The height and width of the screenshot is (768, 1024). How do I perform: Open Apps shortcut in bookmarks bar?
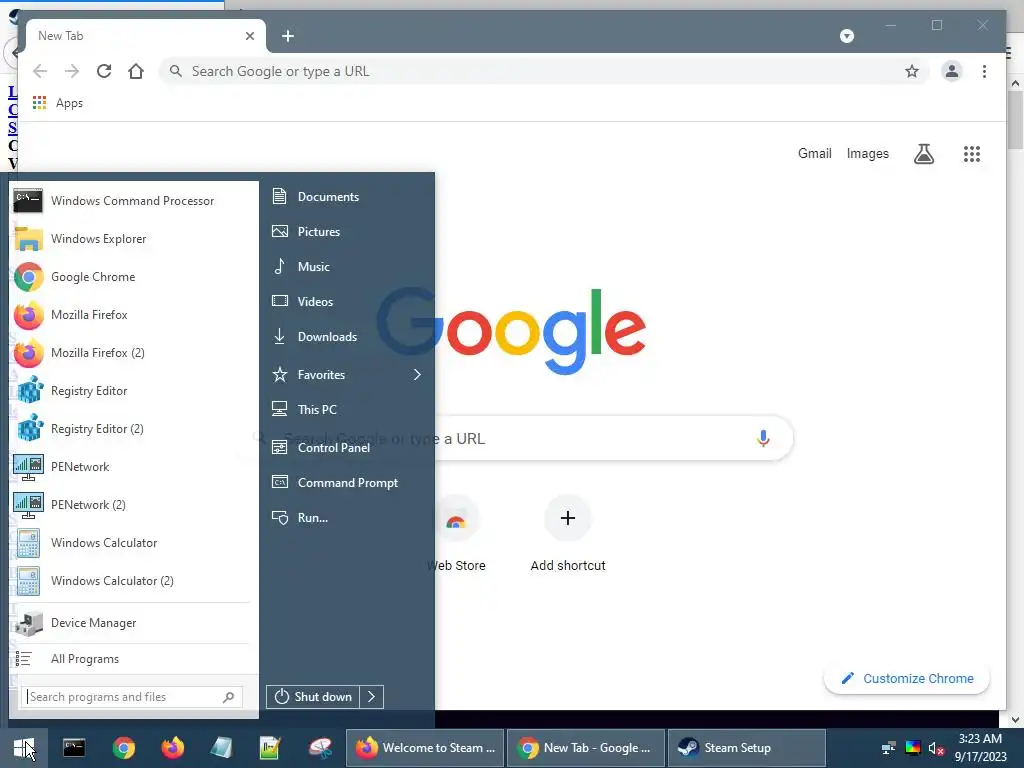pyautogui.click(x=58, y=103)
